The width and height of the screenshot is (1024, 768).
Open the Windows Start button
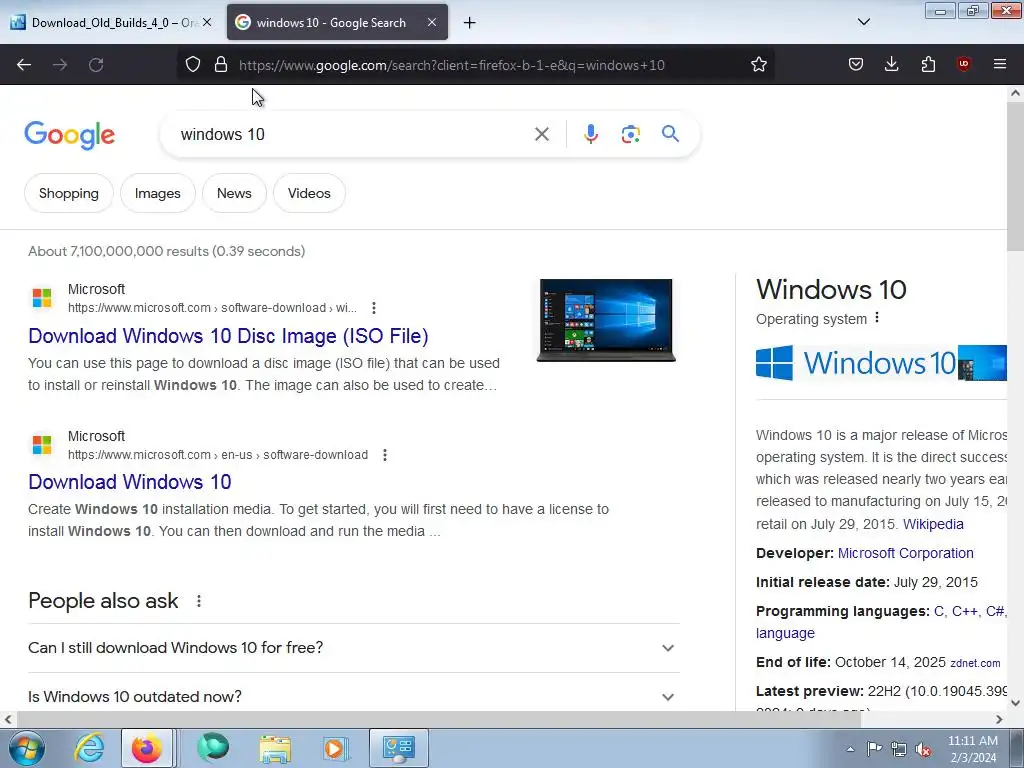pyautogui.click(x=25, y=748)
